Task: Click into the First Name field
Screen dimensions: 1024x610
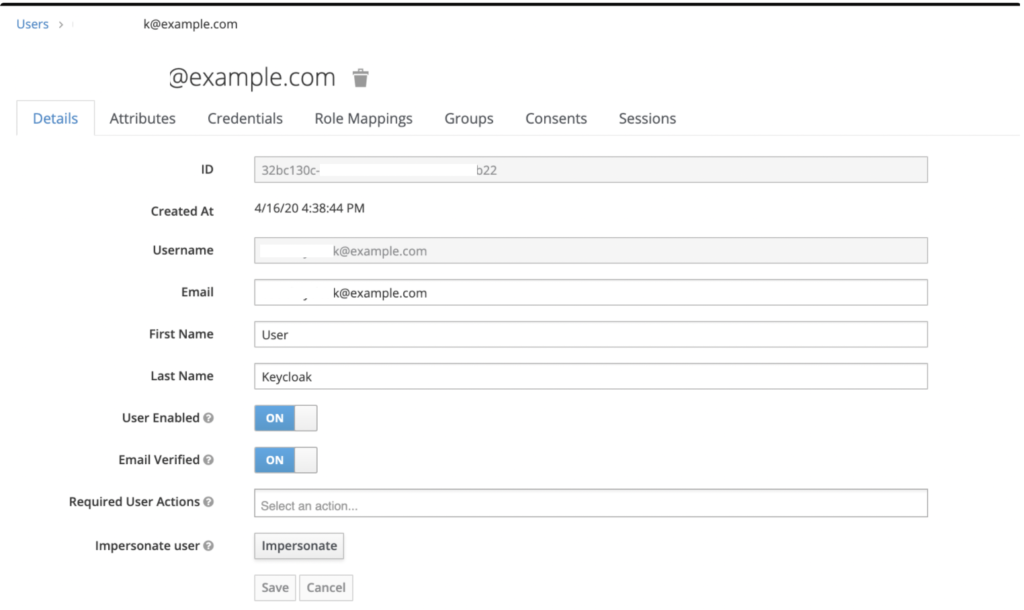Action: [x=590, y=335]
